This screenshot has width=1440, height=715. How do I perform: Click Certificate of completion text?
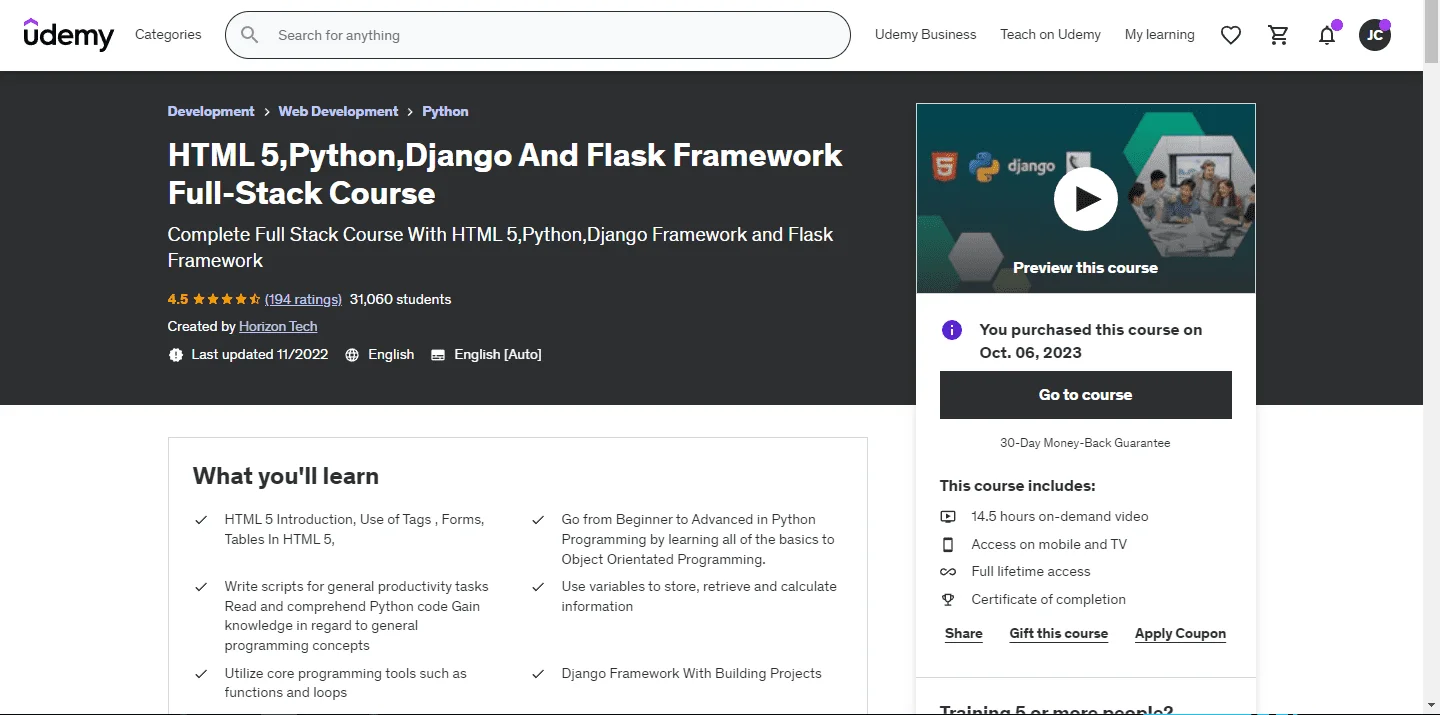(1048, 600)
